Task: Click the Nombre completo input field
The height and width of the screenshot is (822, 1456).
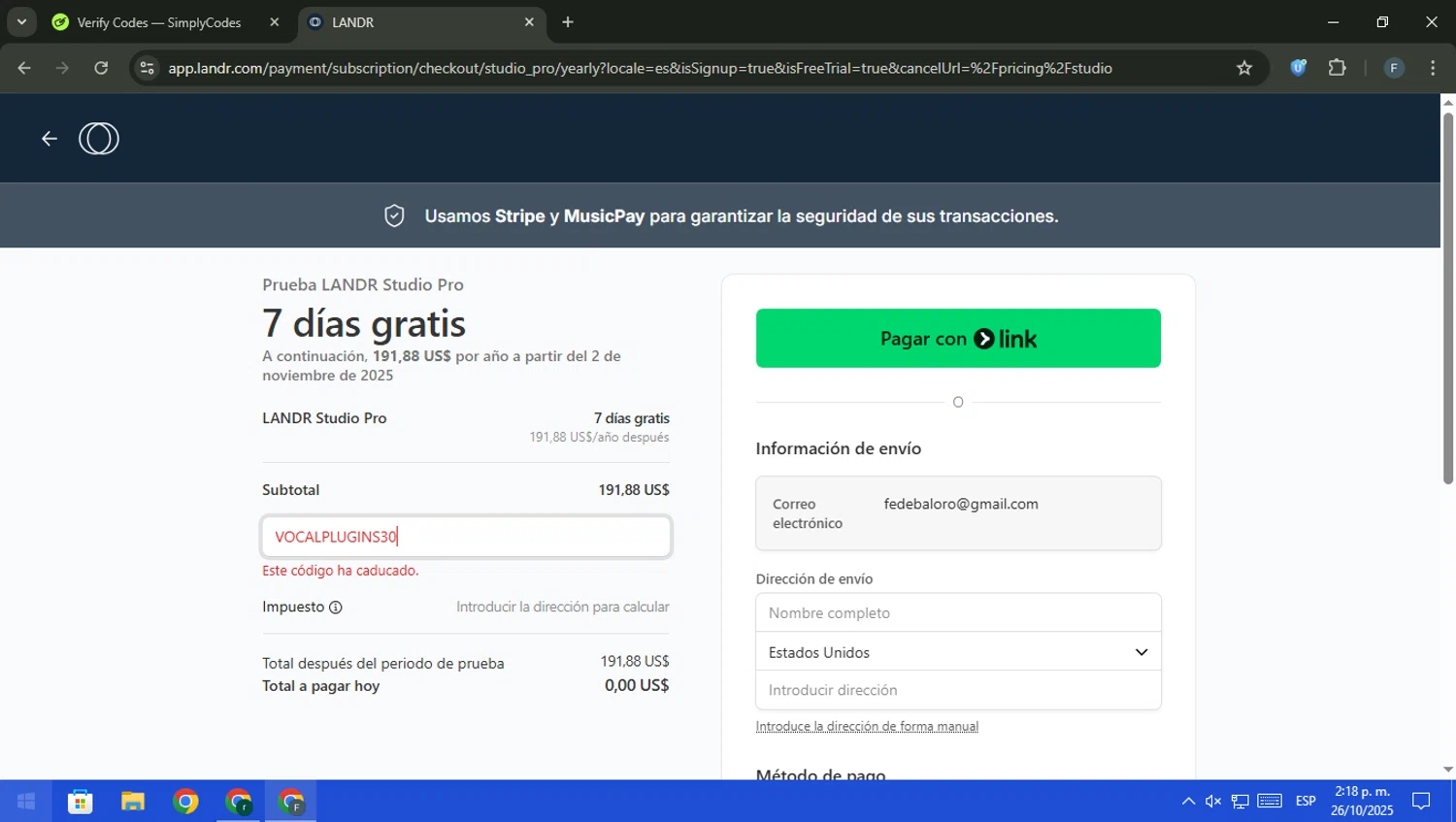Action: (x=958, y=612)
